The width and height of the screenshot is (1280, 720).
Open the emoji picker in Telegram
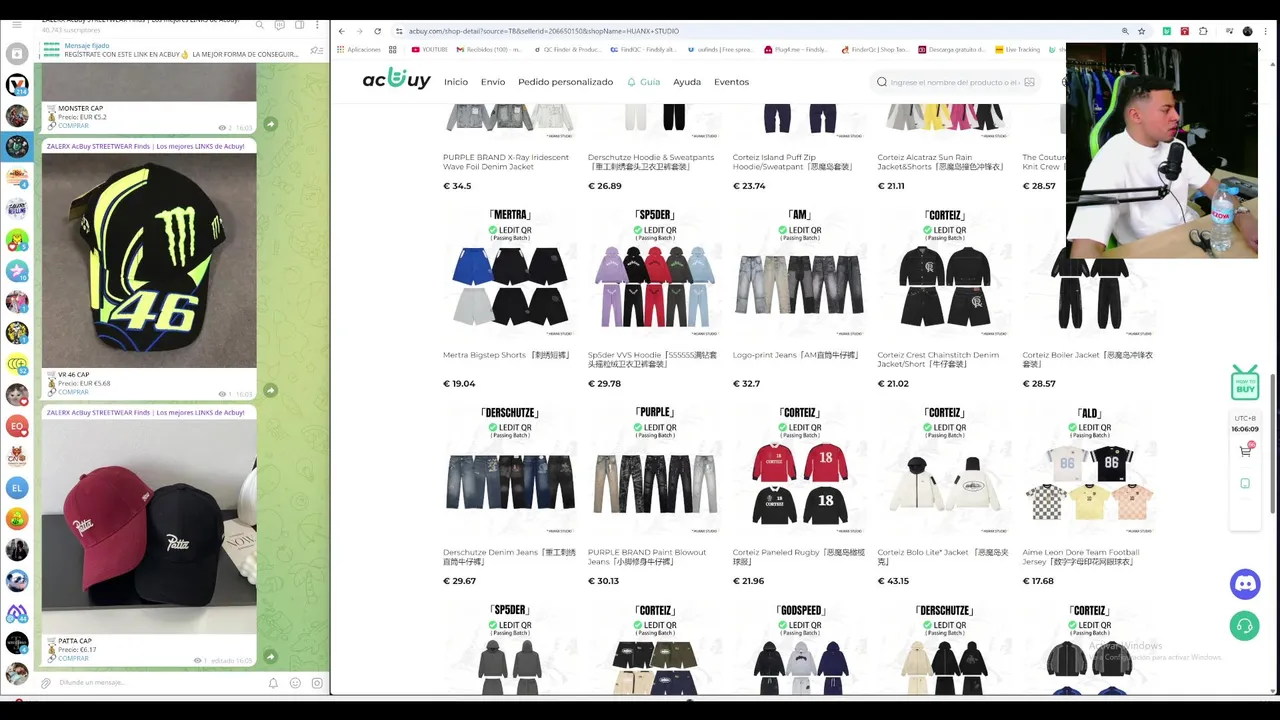(295, 683)
